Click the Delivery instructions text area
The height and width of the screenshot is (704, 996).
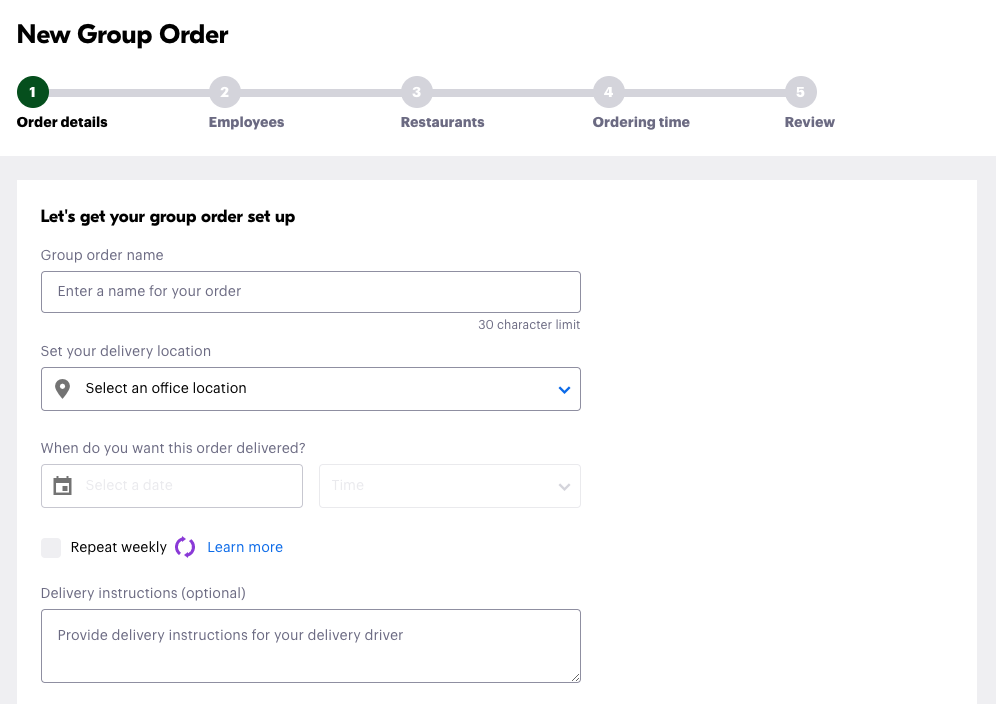coord(310,645)
